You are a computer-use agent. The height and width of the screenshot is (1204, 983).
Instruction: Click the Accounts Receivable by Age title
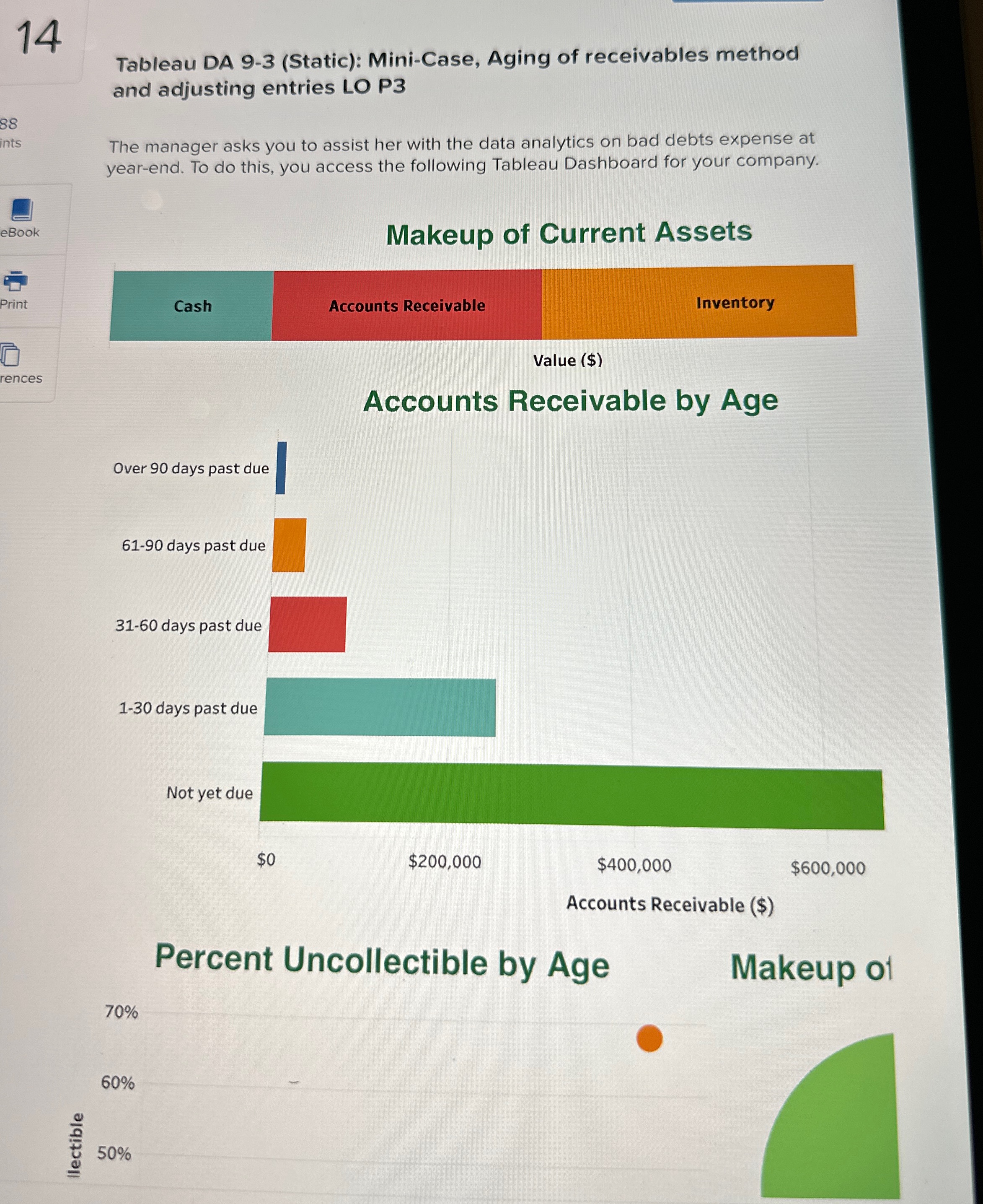coord(570,401)
